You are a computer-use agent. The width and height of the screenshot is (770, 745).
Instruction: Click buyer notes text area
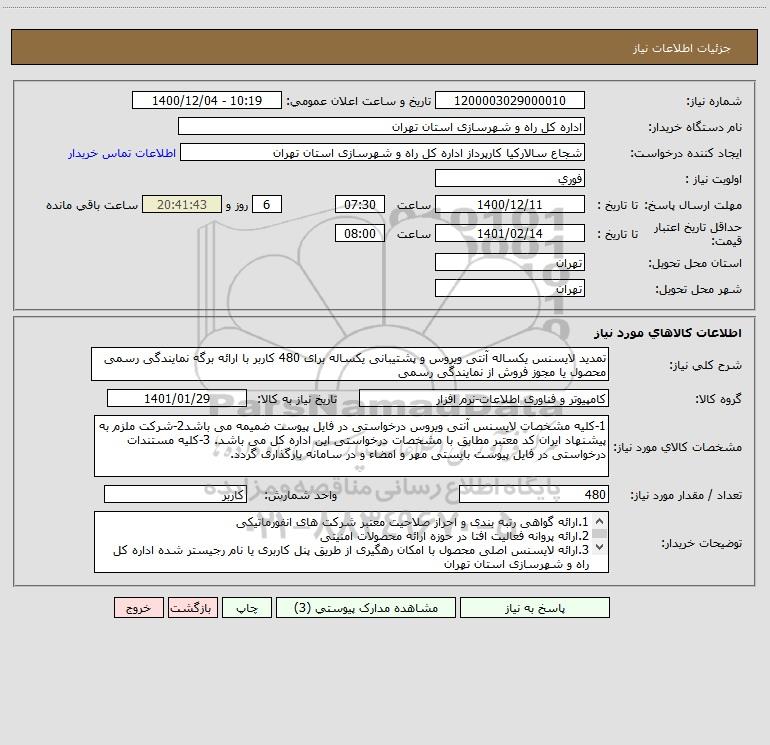351,542
